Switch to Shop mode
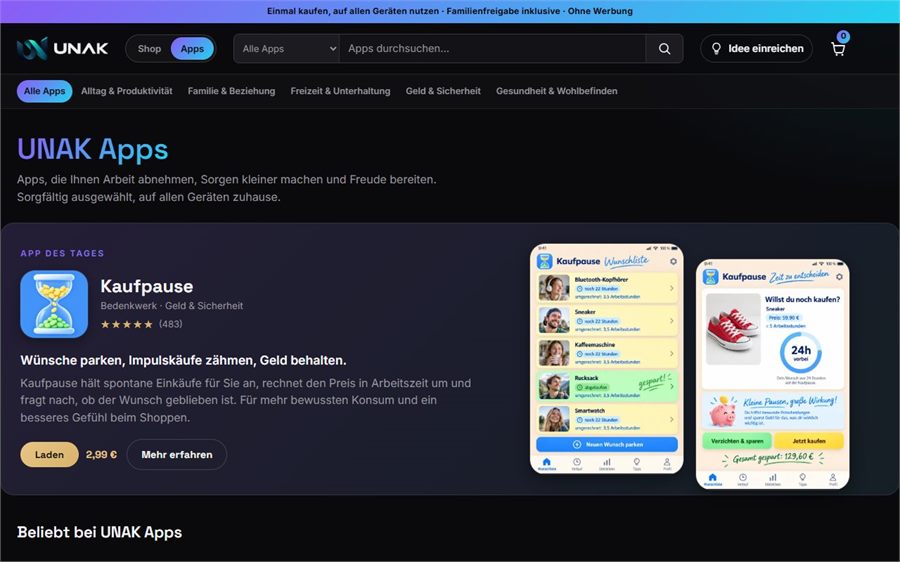900x562 pixels. 149,49
